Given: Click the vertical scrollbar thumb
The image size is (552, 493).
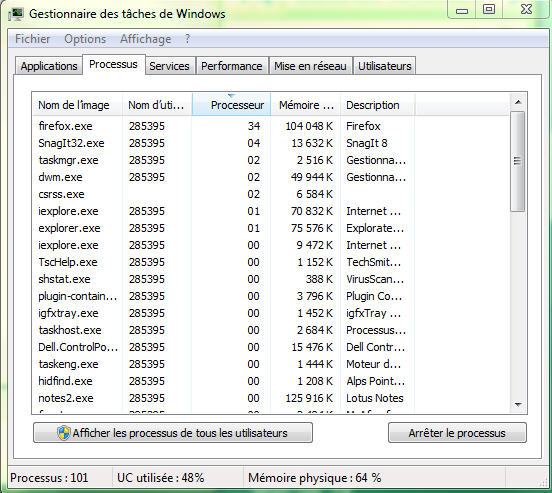Looking at the screenshot, I should point(518,161).
